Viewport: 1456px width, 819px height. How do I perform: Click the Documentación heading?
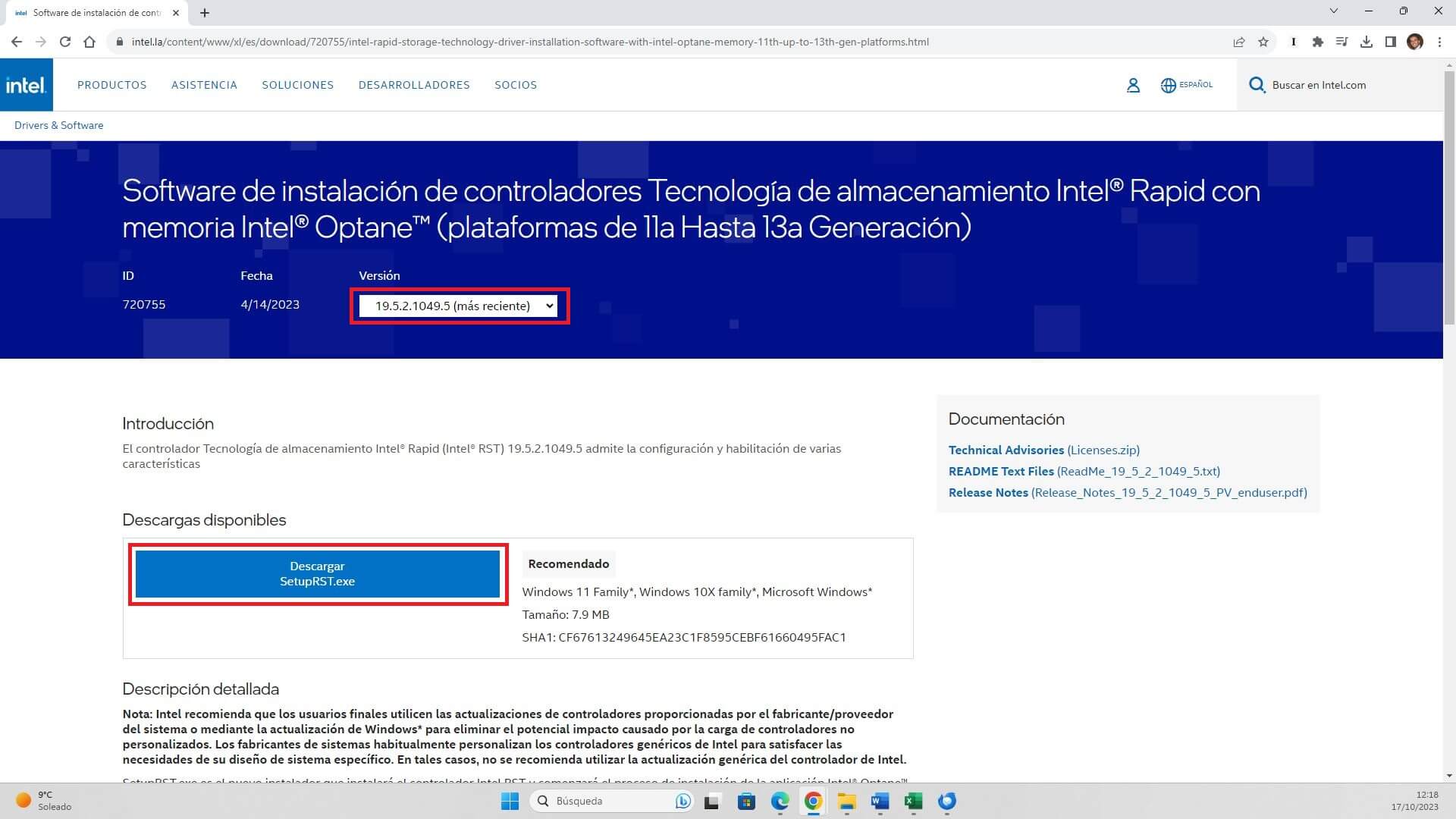pyautogui.click(x=1006, y=419)
